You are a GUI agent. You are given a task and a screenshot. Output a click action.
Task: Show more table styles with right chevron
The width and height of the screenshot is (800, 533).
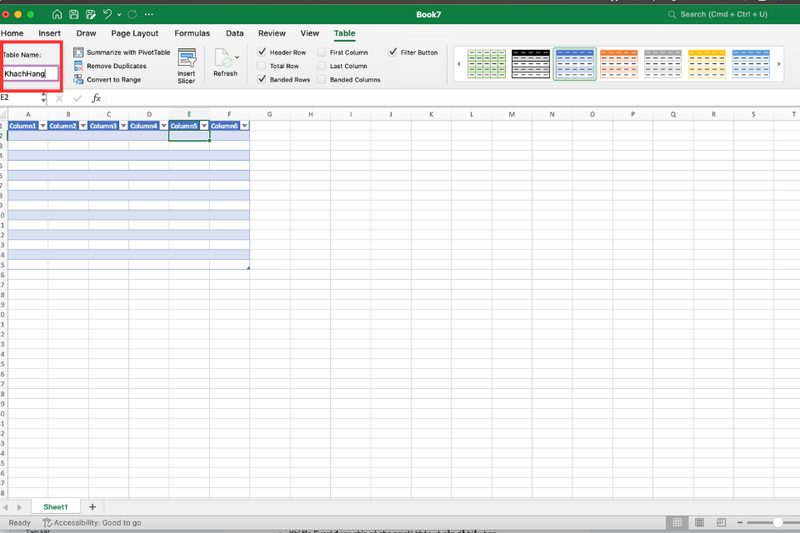click(x=779, y=64)
